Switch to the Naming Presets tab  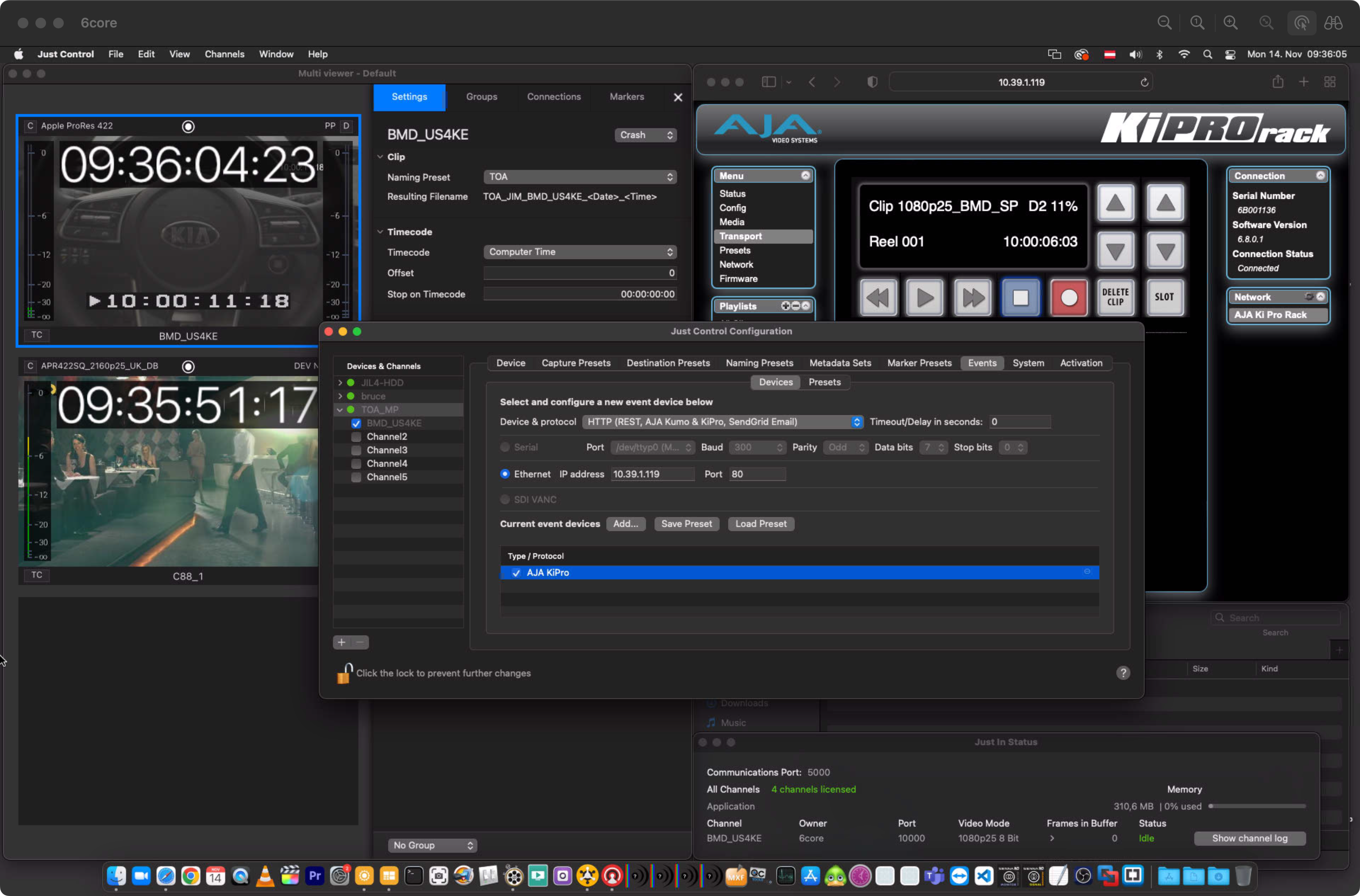point(759,363)
